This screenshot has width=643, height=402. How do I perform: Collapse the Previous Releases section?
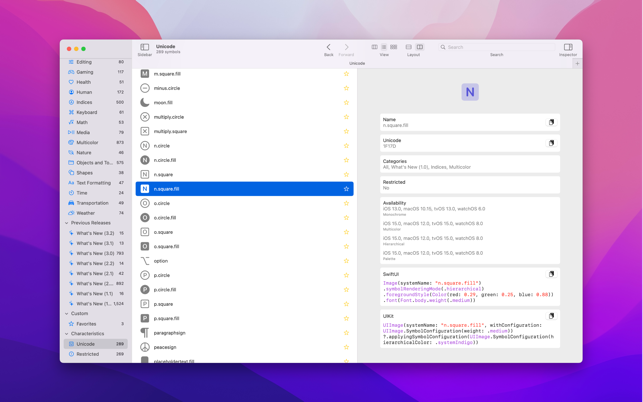click(66, 223)
